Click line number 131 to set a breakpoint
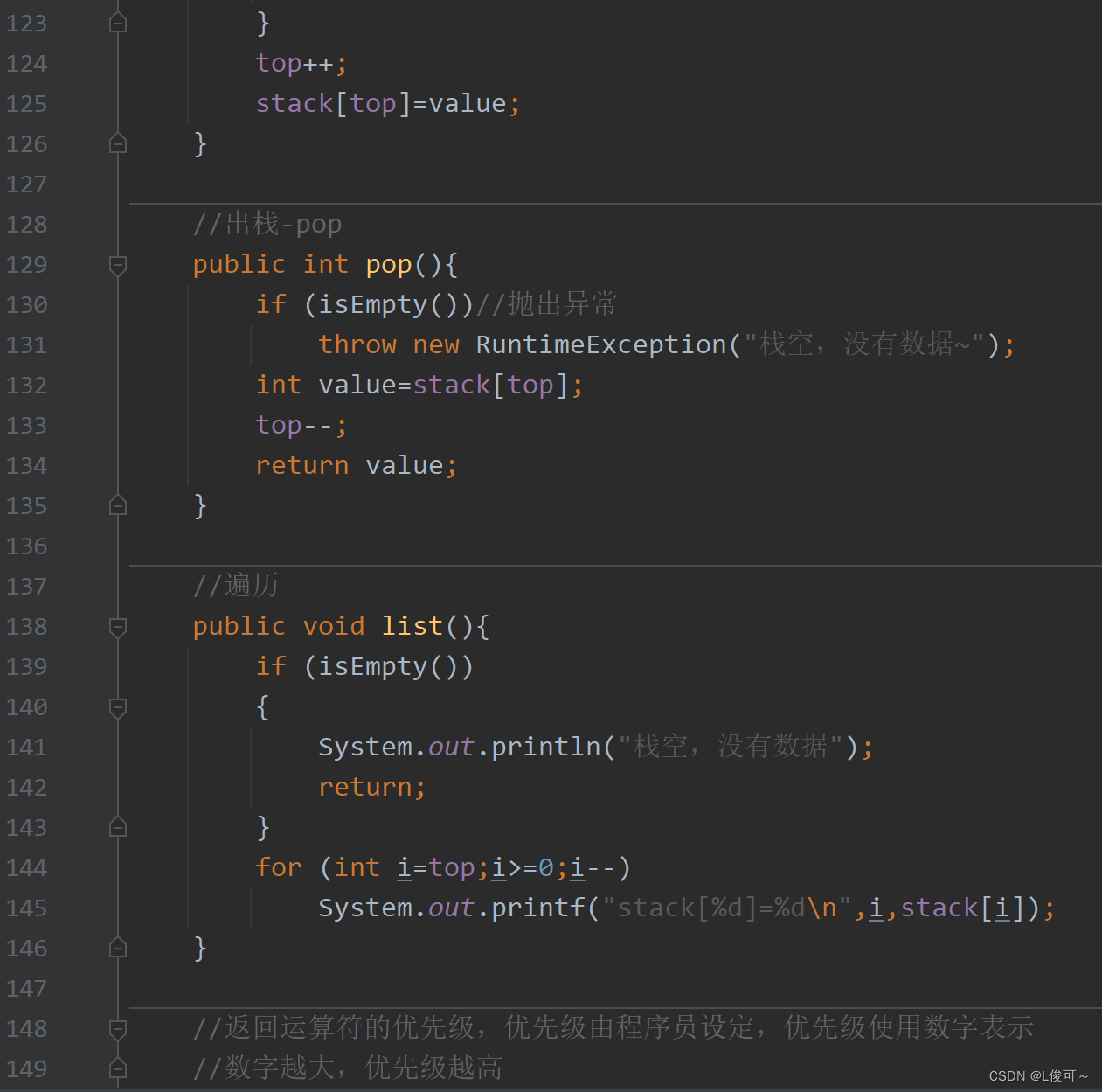 [x=26, y=344]
